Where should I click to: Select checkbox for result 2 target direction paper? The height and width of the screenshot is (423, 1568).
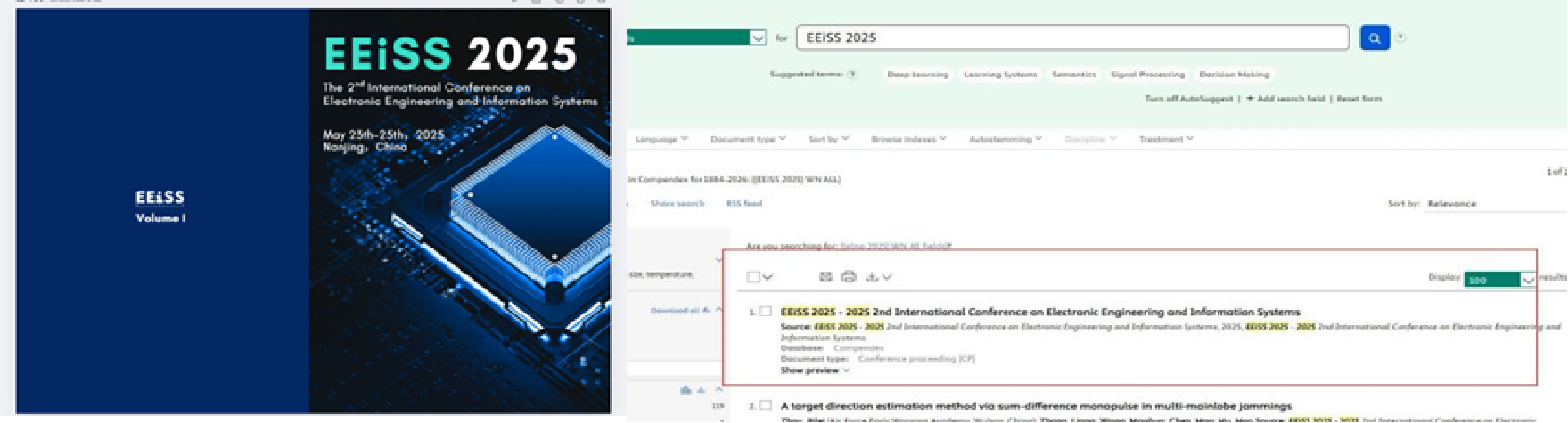tap(765, 405)
